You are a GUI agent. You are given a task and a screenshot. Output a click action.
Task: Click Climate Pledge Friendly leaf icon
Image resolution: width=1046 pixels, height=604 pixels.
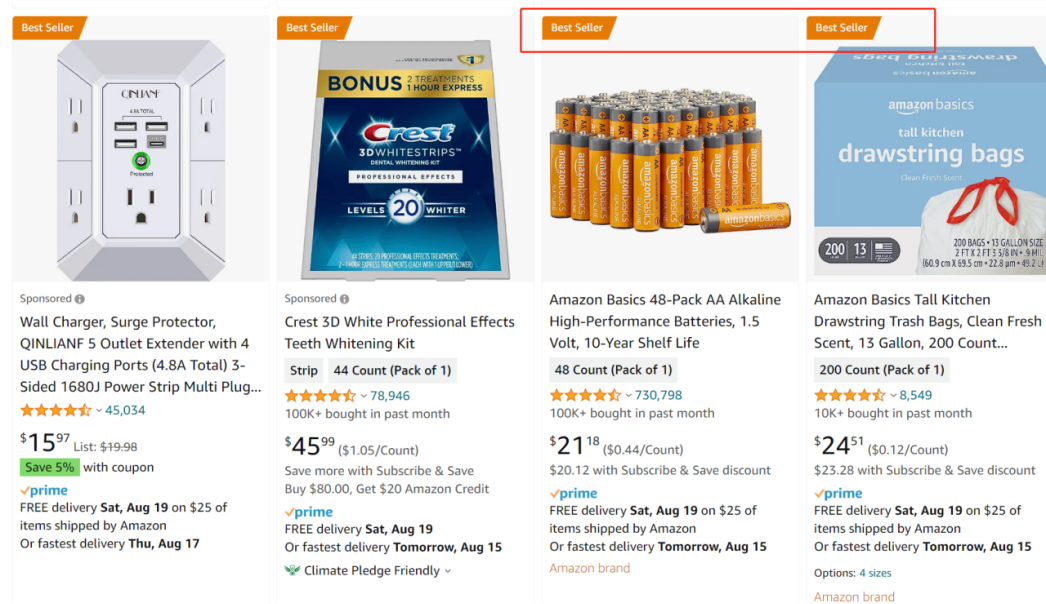(x=292, y=571)
